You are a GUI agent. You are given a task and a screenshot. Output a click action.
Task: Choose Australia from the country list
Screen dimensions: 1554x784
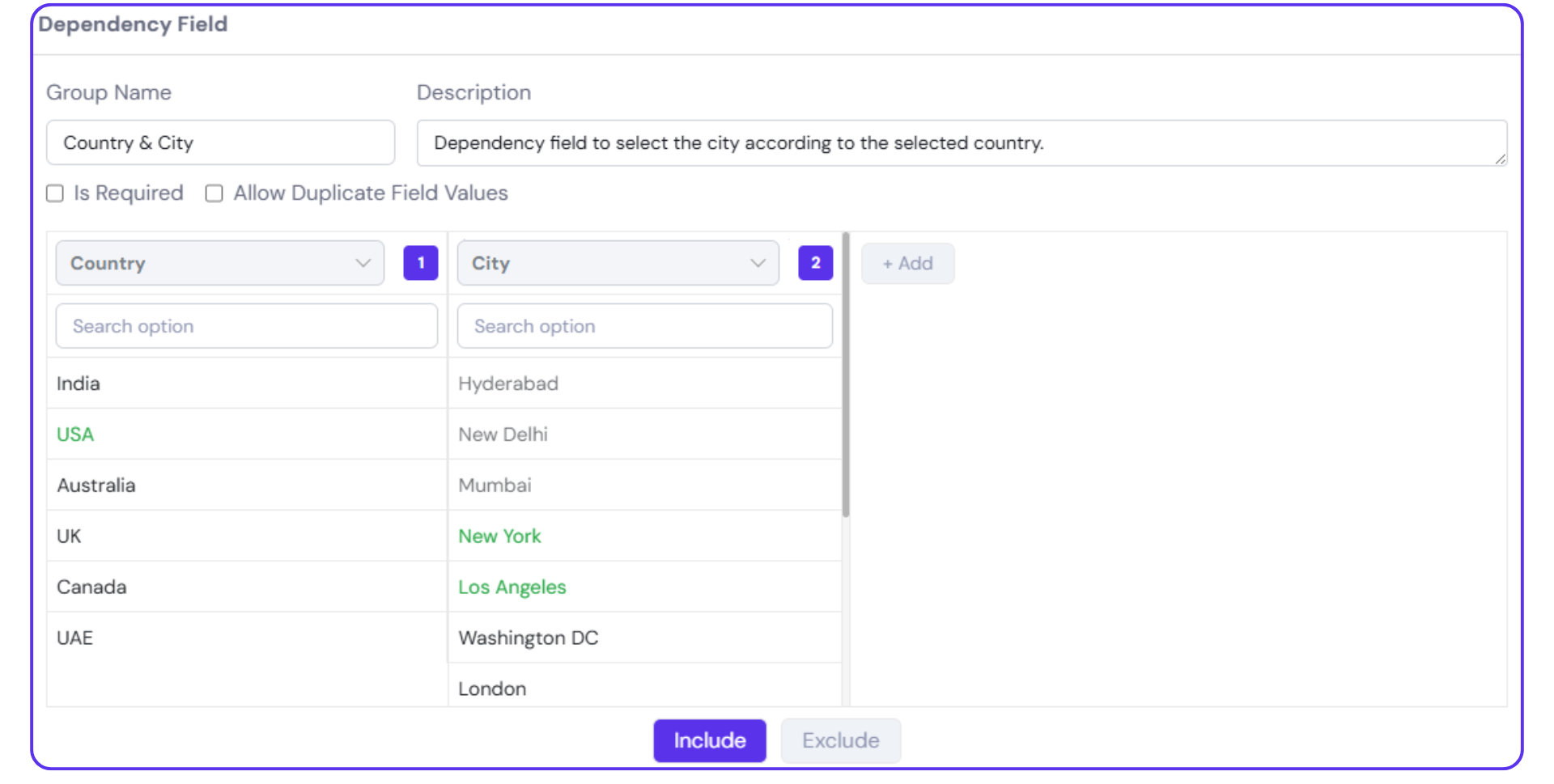tap(96, 485)
